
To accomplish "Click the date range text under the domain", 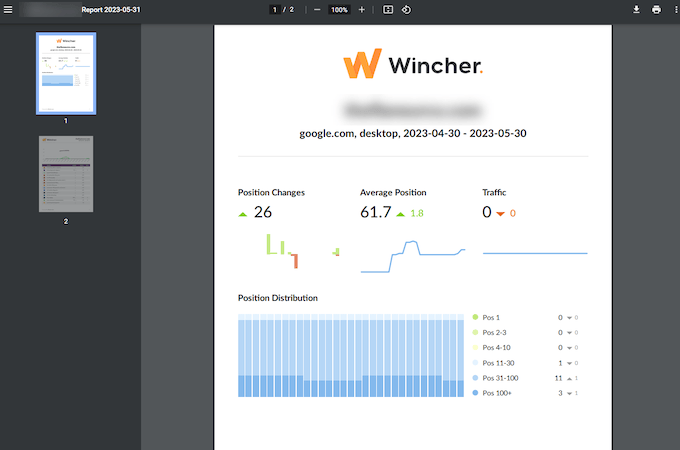I will pyautogui.click(x=413, y=133).
